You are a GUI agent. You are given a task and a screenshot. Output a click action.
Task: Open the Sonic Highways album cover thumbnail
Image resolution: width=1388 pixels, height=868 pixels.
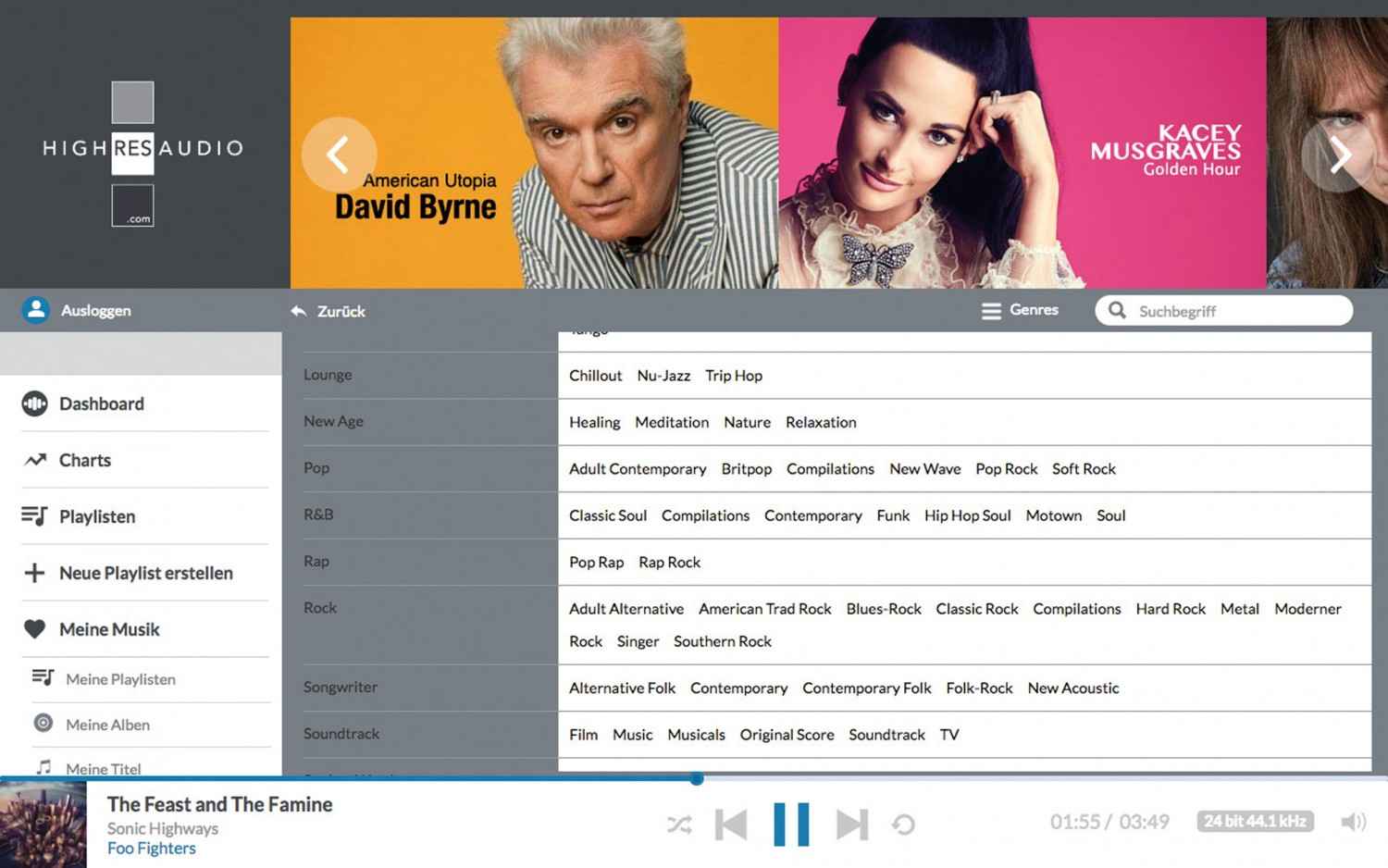point(43,825)
